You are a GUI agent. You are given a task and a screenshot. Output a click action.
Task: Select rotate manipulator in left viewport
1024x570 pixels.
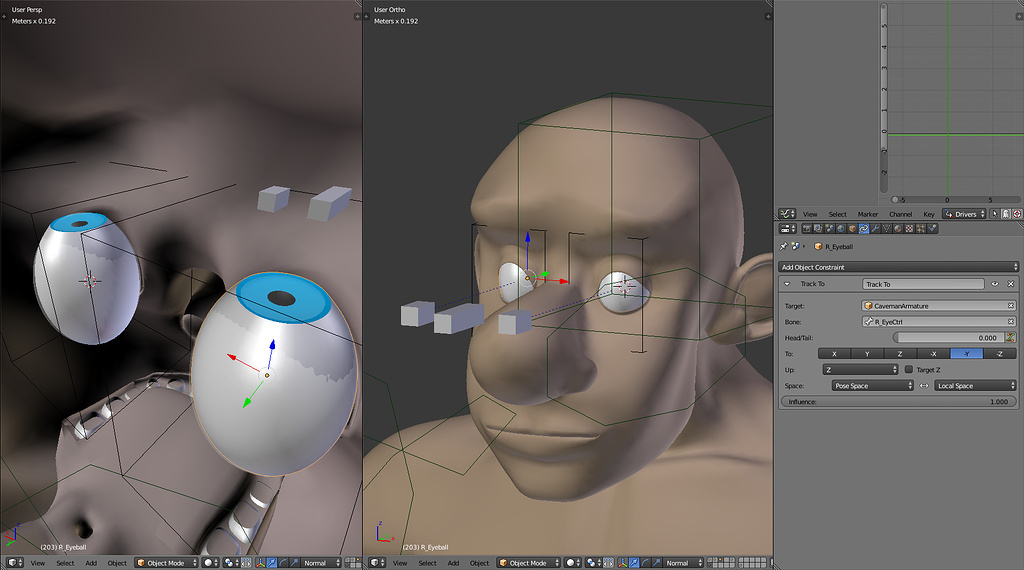point(282,563)
